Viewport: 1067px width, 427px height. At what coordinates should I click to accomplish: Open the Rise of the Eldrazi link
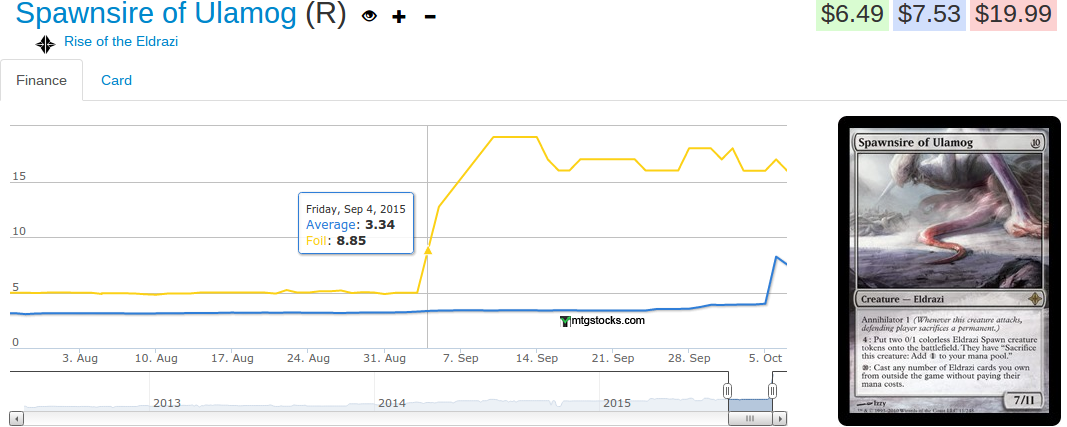[121, 42]
